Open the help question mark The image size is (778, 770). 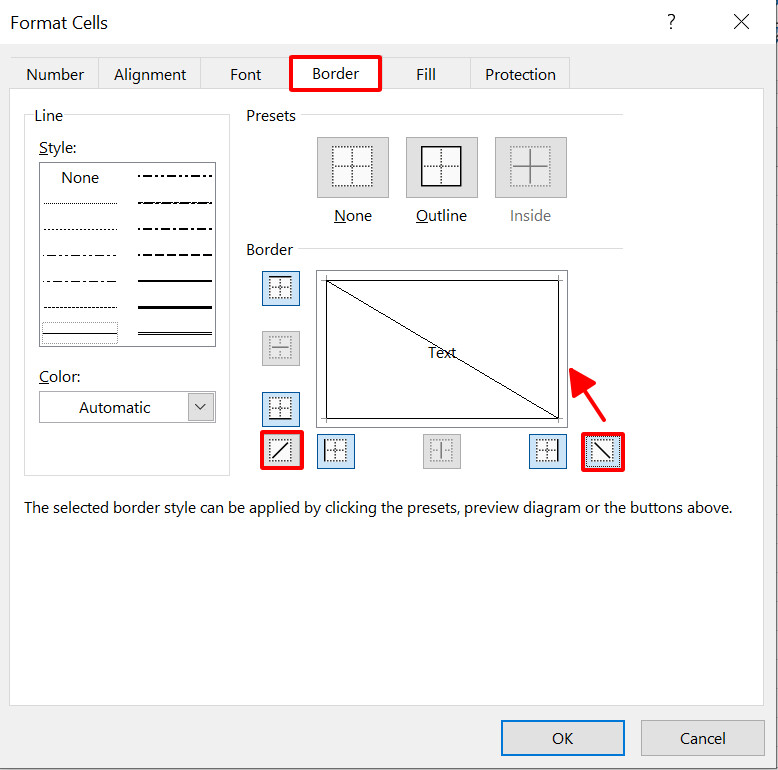[x=671, y=22]
